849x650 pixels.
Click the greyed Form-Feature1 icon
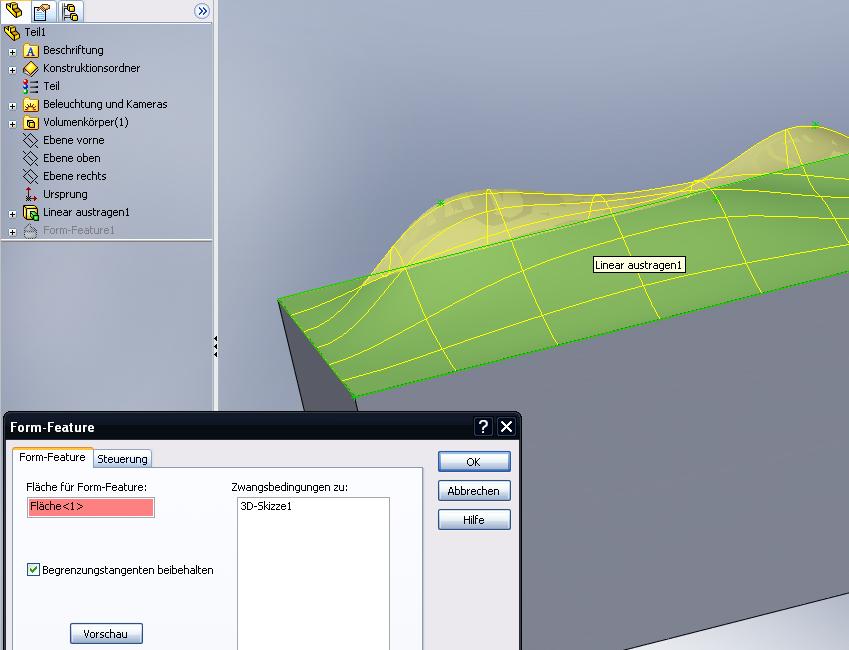30,231
